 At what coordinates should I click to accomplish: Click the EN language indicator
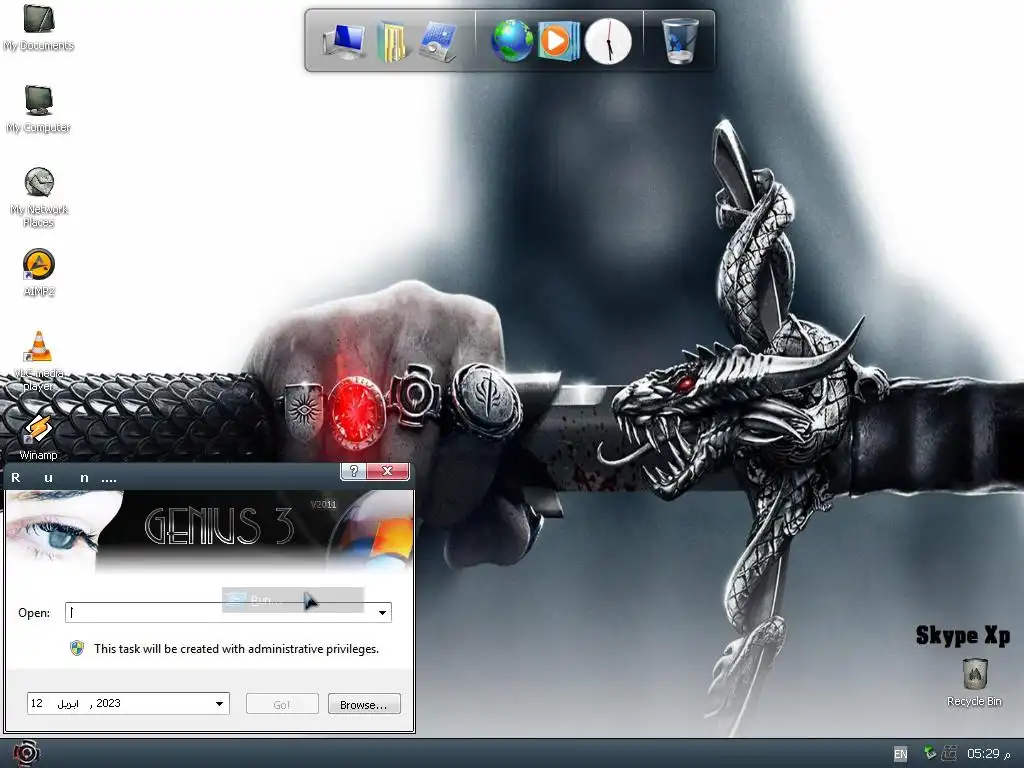900,754
